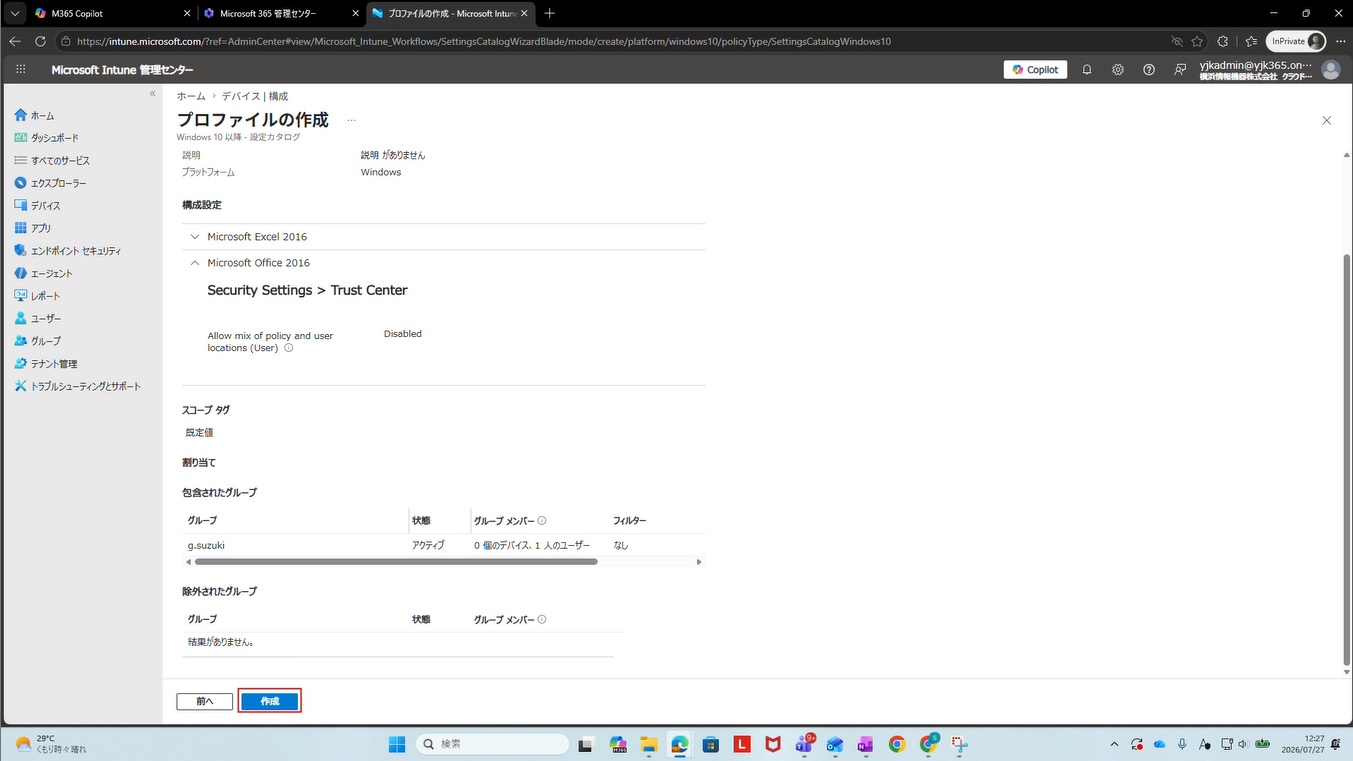Viewport: 1353px width, 761px height.
Task: Open the app launcher waffle menu
Action: (21, 70)
